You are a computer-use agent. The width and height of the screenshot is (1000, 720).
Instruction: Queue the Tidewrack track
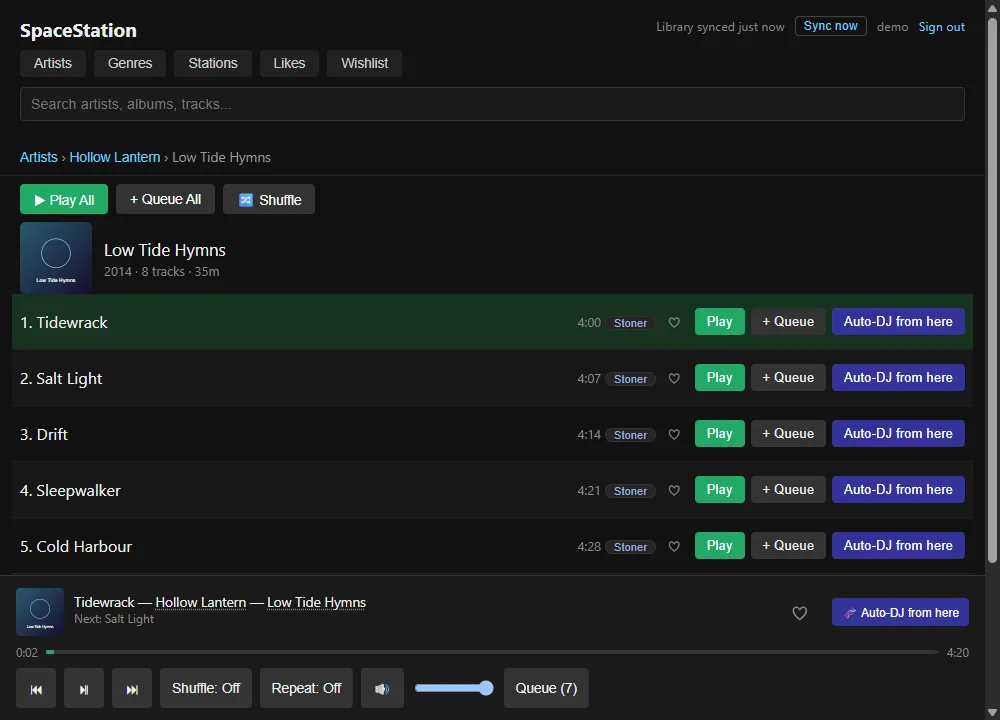(x=788, y=321)
